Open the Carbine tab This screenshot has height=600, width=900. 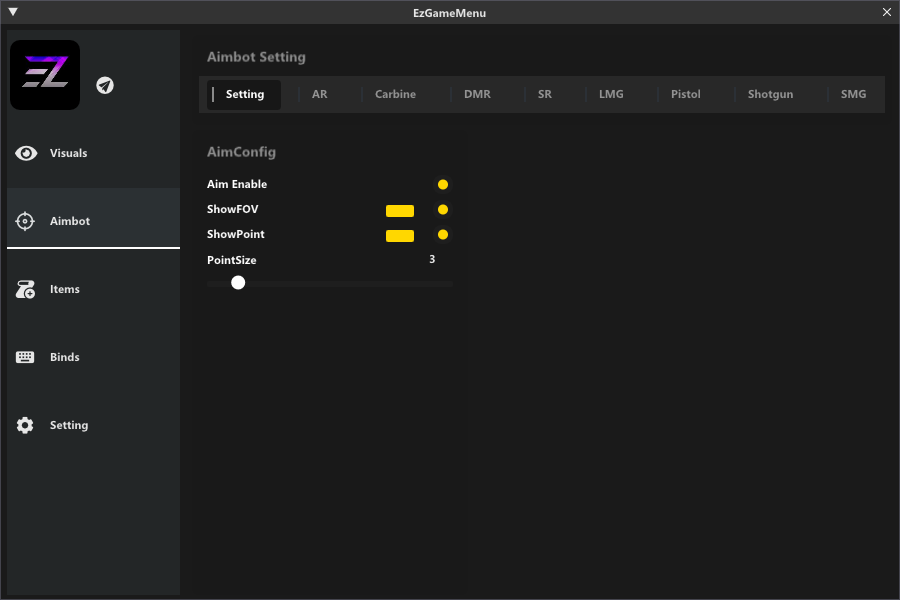pos(395,94)
